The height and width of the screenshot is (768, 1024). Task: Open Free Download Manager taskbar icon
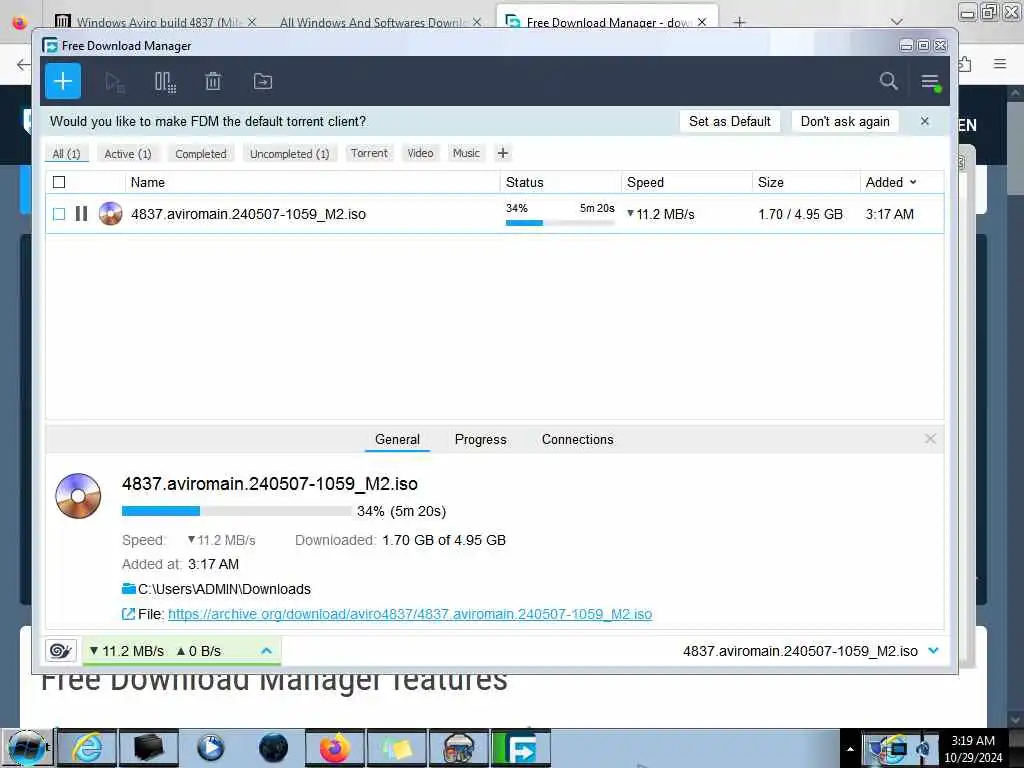coord(521,748)
